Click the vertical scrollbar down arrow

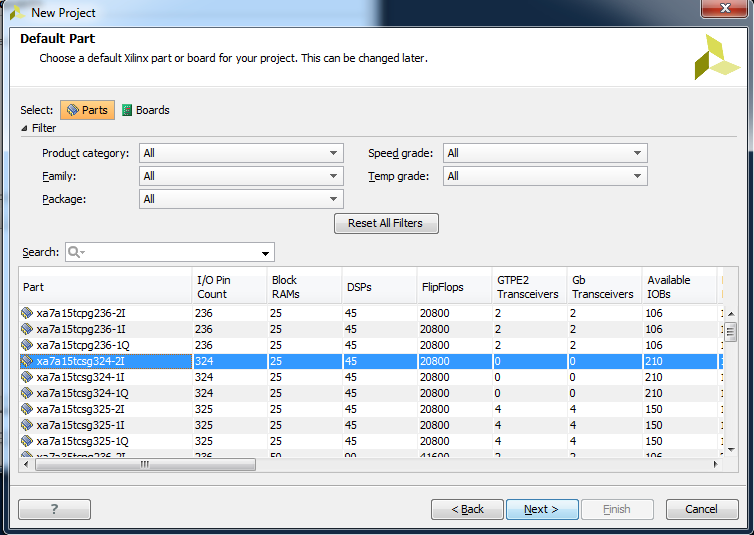[731, 449]
